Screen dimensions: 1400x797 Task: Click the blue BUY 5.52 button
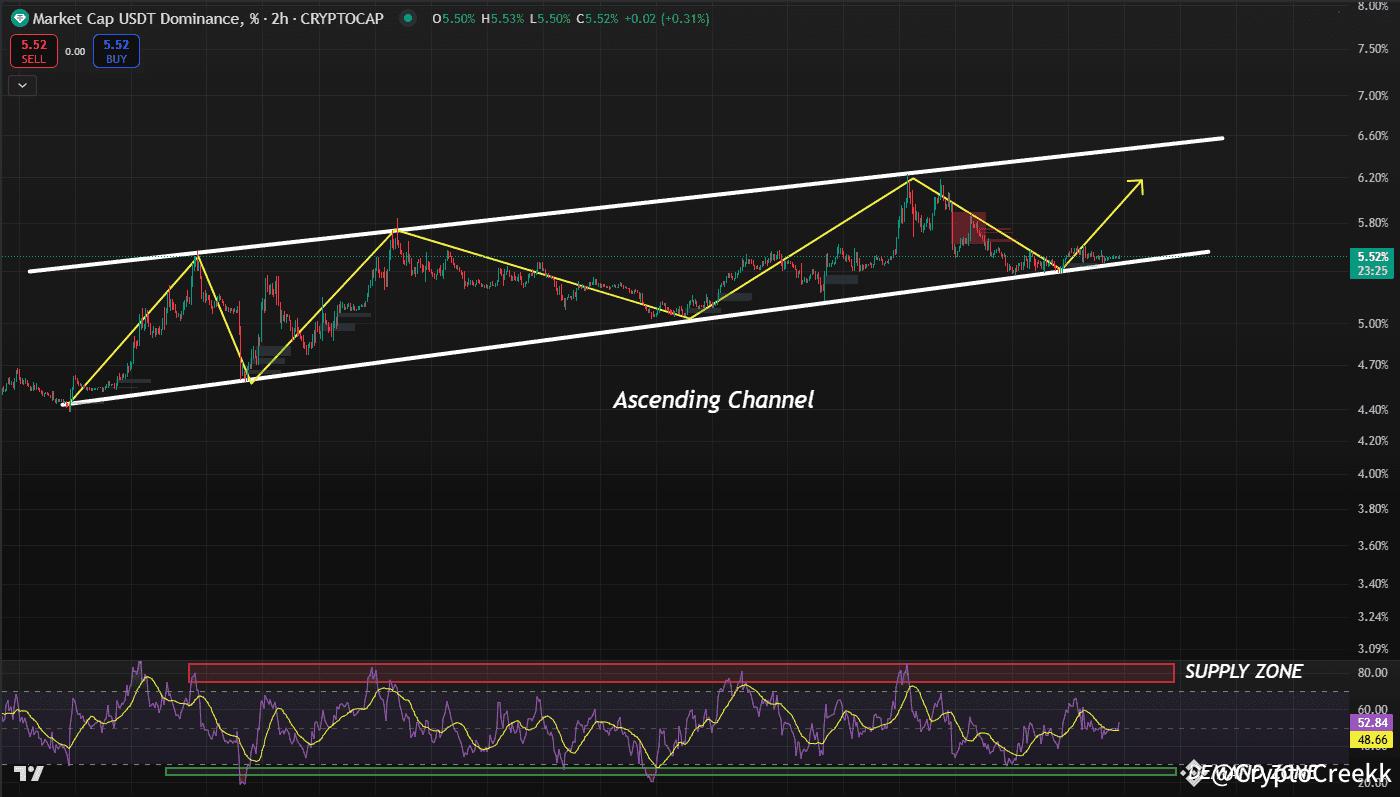(x=116, y=51)
